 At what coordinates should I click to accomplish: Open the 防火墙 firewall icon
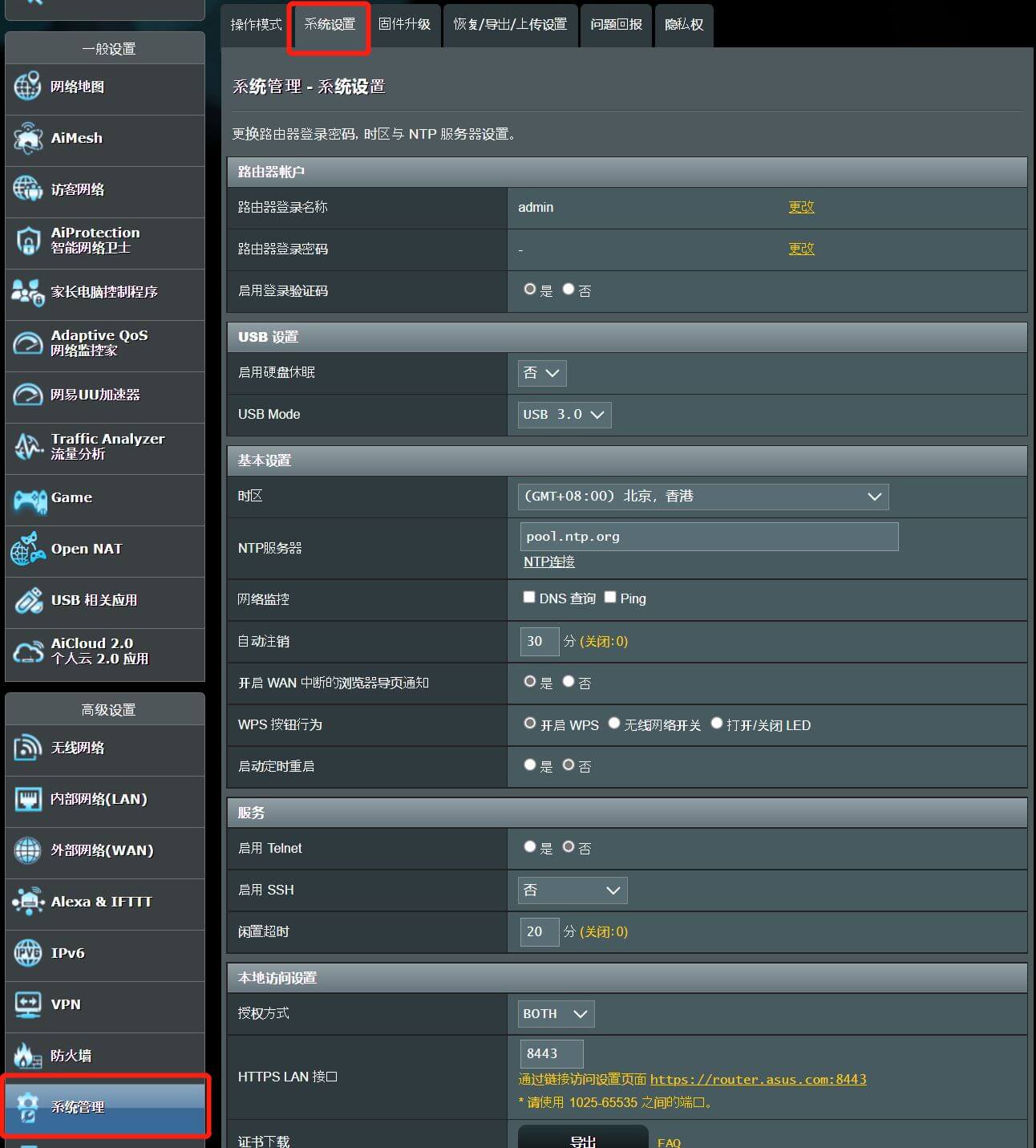(28, 1056)
